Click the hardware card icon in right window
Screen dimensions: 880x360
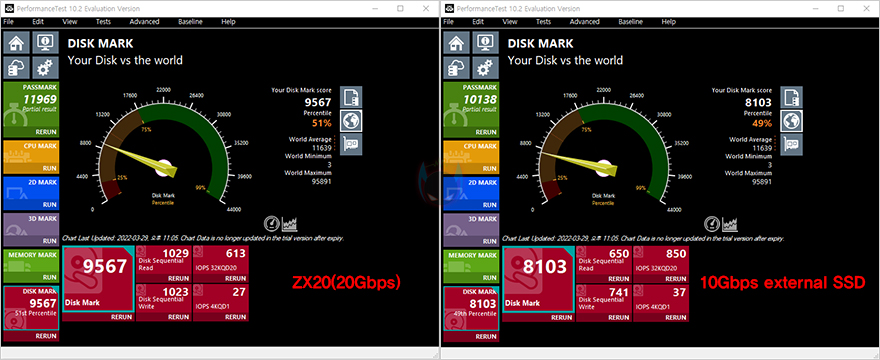[791, 144]
